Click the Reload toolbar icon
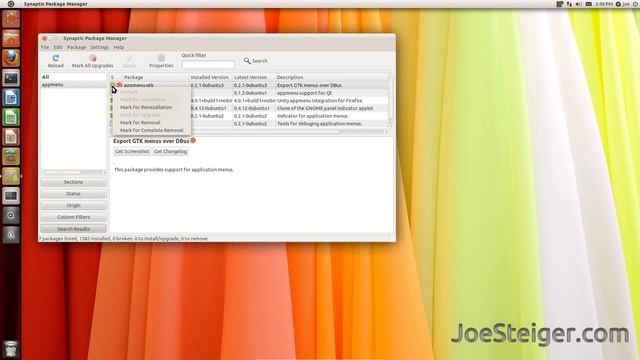The width and height of the screenshot is (640, 360). tap(56, 58)
